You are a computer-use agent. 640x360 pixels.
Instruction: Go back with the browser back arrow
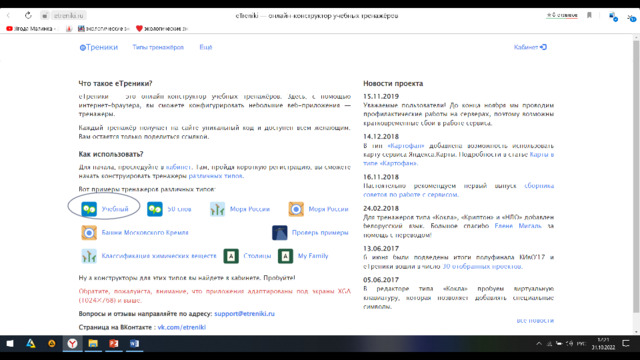[x=8, y=16]
